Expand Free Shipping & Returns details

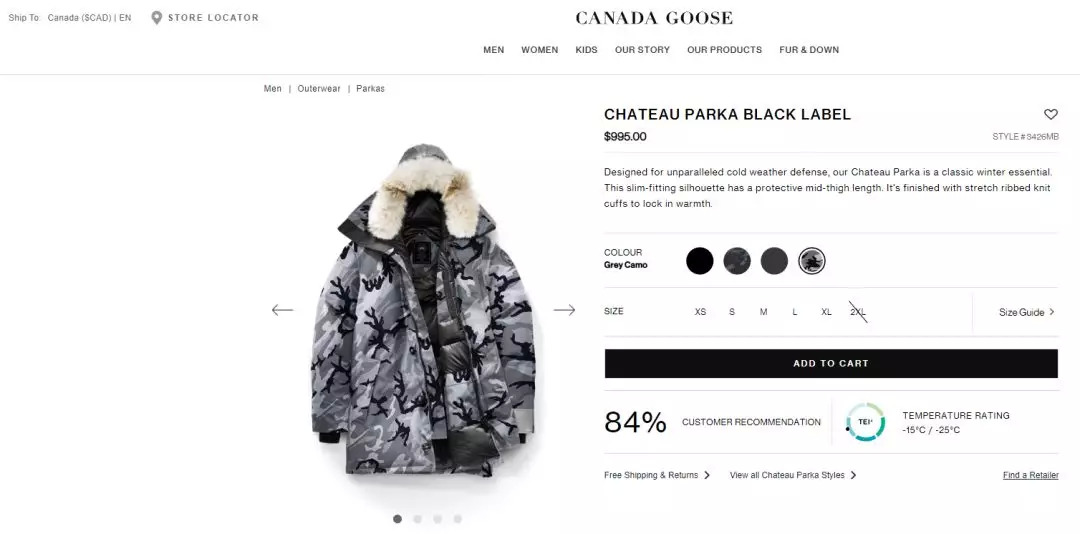click(x=657, y=475)
